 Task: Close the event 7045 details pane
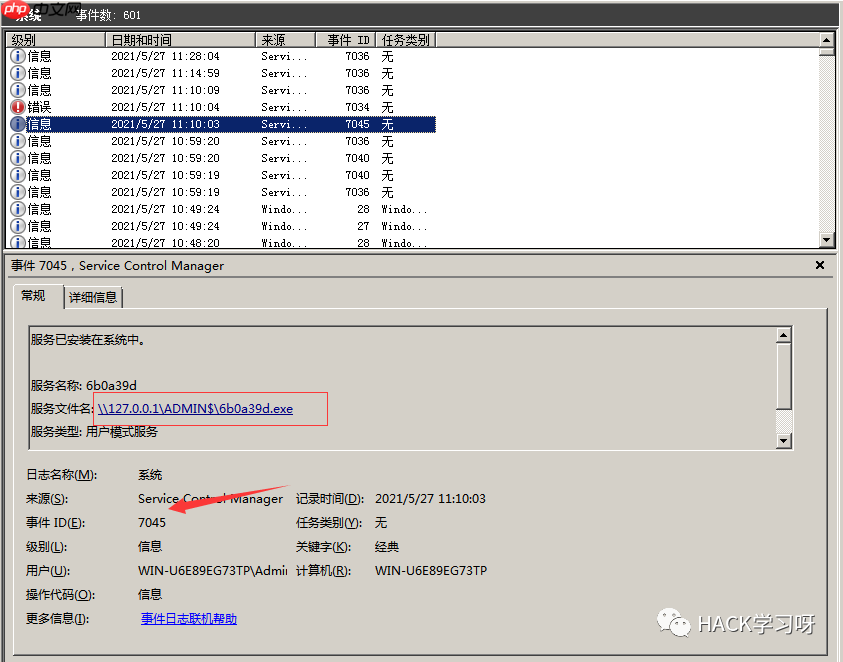tap(819, 265)
